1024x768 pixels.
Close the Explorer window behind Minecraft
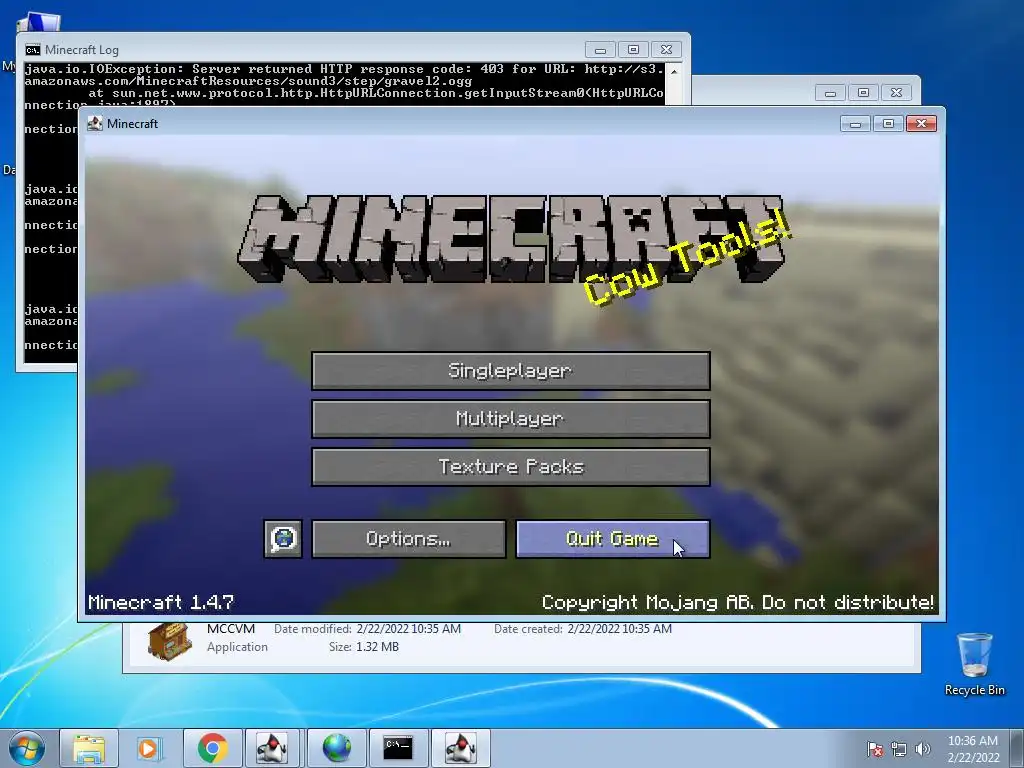(897, 93)
